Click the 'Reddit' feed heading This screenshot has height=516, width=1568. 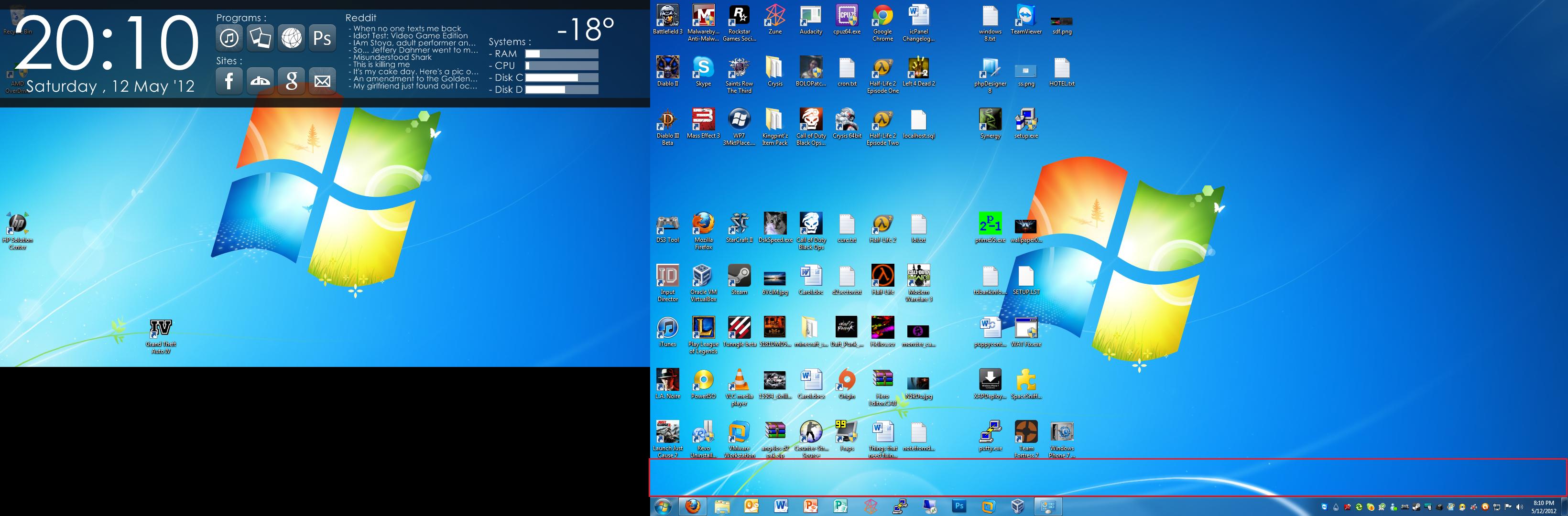[x=361, y=18]
